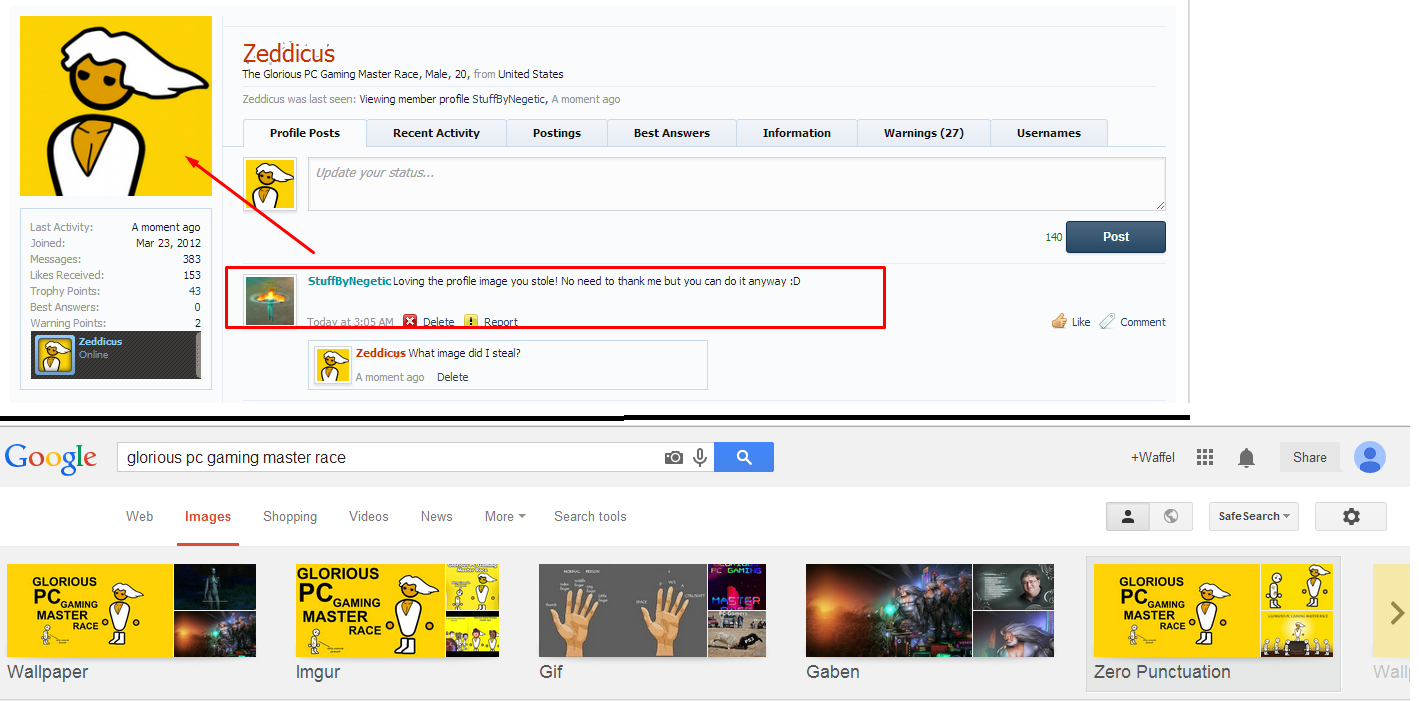Open the SafeSearch dropdown
Image resolution: width=1419 pixels, height=701 pixels.
point(1254,516)
